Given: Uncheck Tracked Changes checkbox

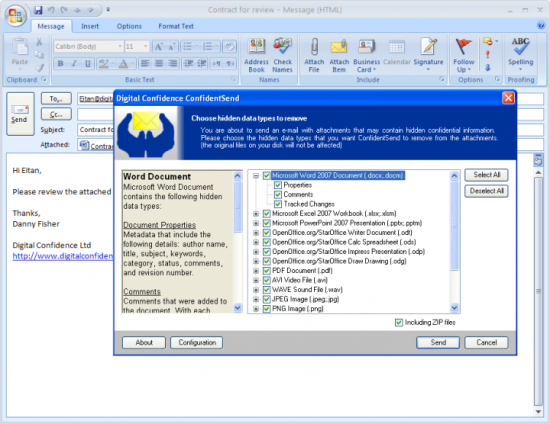Looking at the screenshot, I should point(278,204).
